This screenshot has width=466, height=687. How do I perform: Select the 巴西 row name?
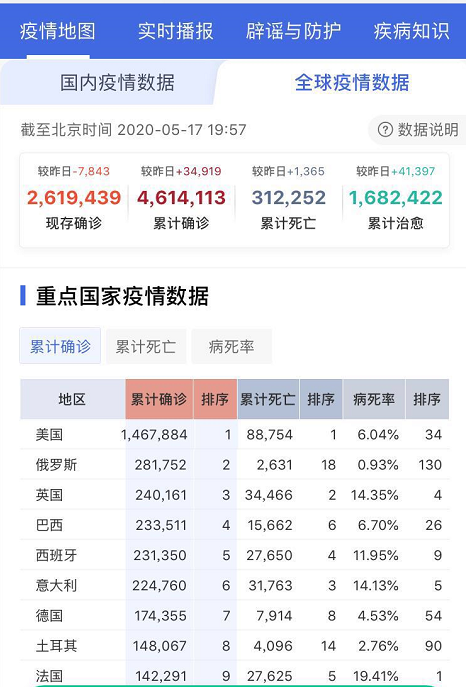[49, 525]
